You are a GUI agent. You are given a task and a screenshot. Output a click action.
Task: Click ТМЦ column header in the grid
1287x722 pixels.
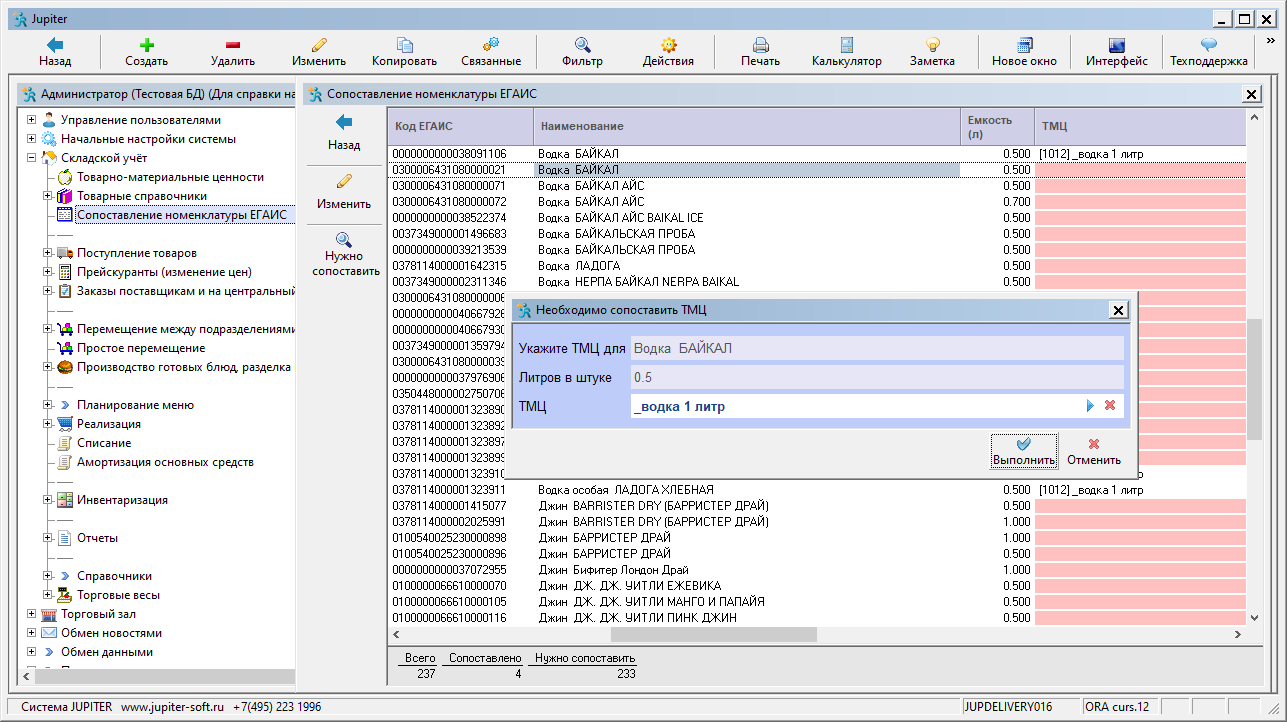coord(1140,127)
